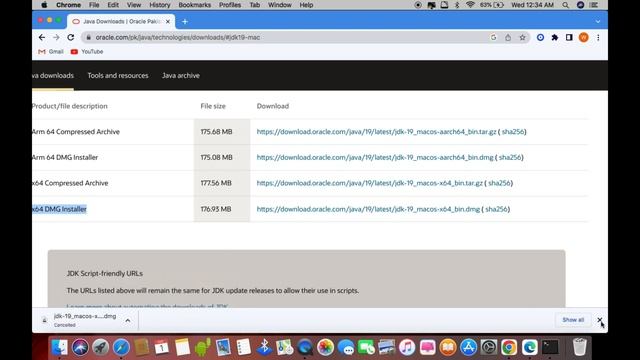The height and width of the screenshot is (360, 640).
Task: Launch Siri from the dock
Action: 80,347
